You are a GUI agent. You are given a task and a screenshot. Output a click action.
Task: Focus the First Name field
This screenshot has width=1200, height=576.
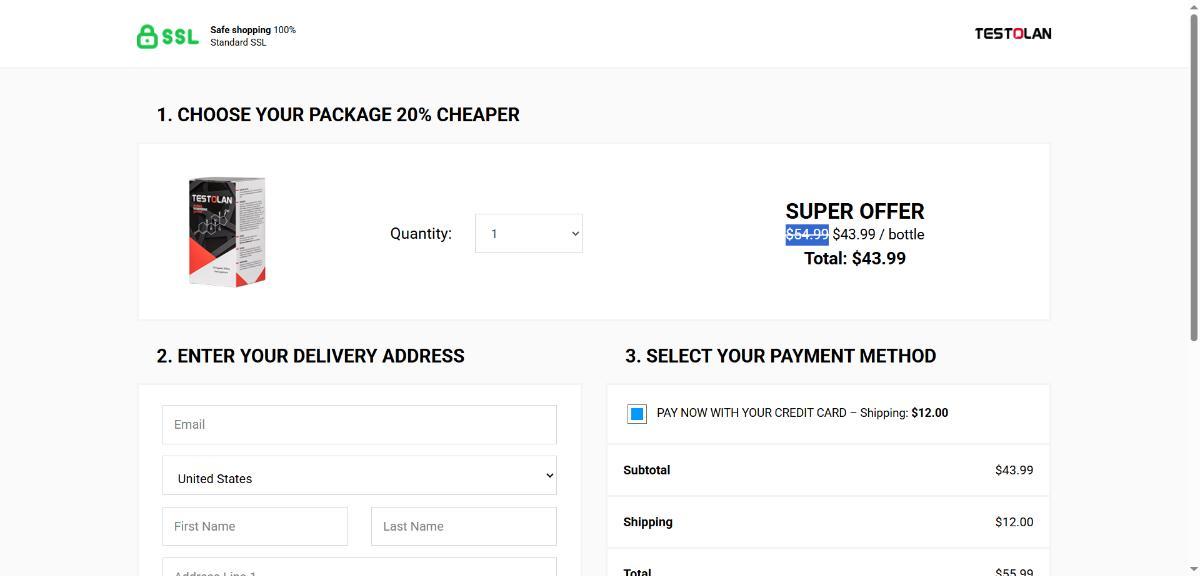[x=255, y=526]
